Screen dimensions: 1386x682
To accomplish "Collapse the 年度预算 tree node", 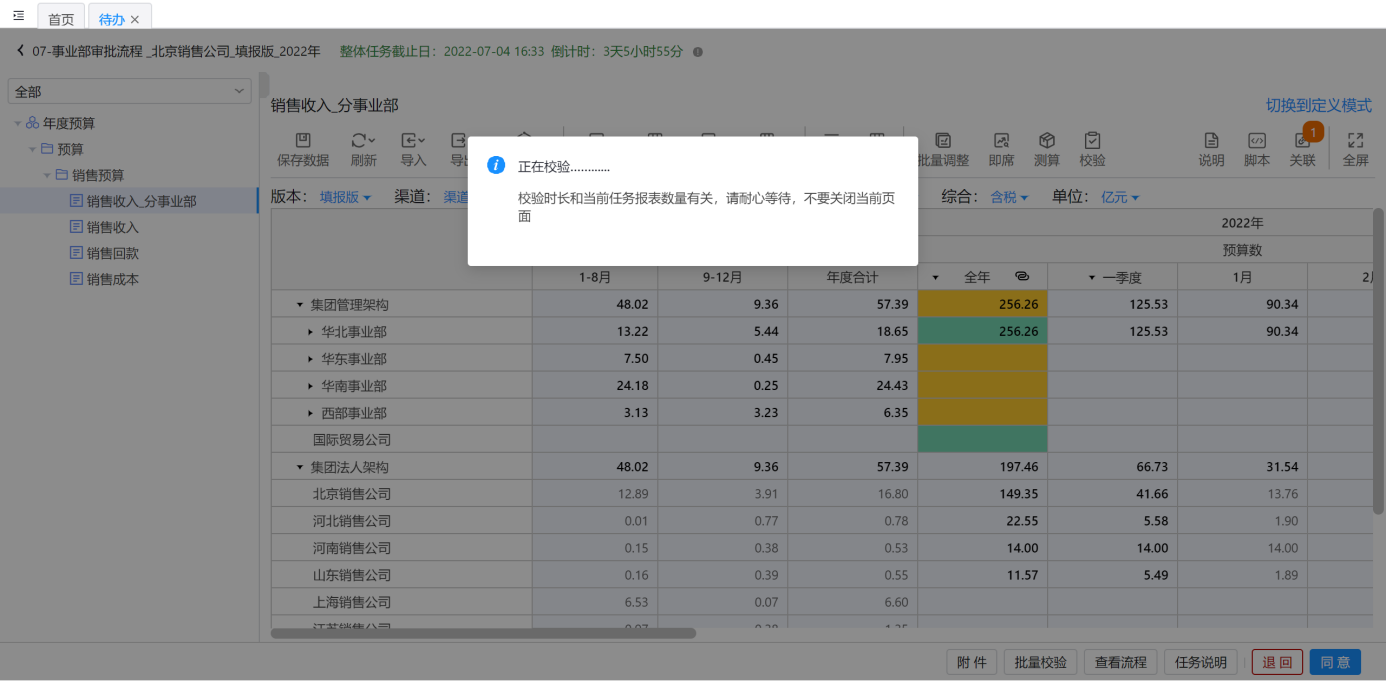I will (x=17, y=124).
